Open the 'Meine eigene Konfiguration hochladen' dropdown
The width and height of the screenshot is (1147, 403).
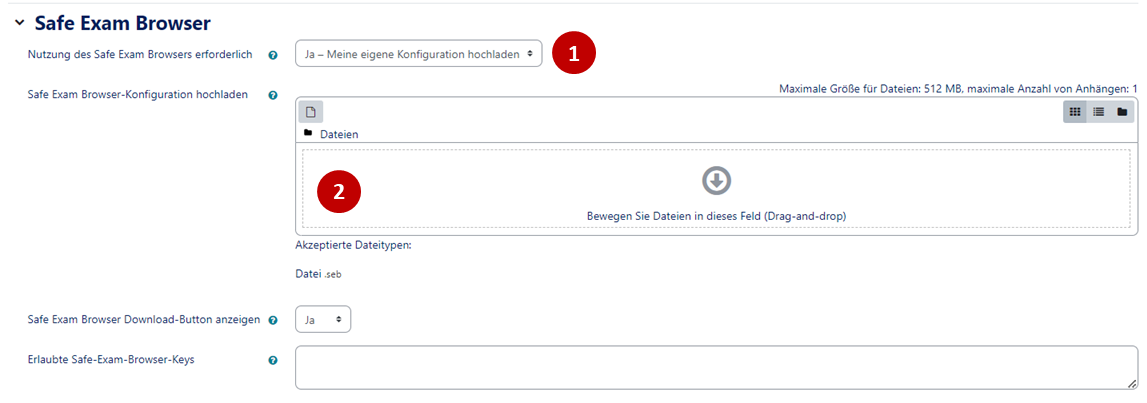pos(418,54)
